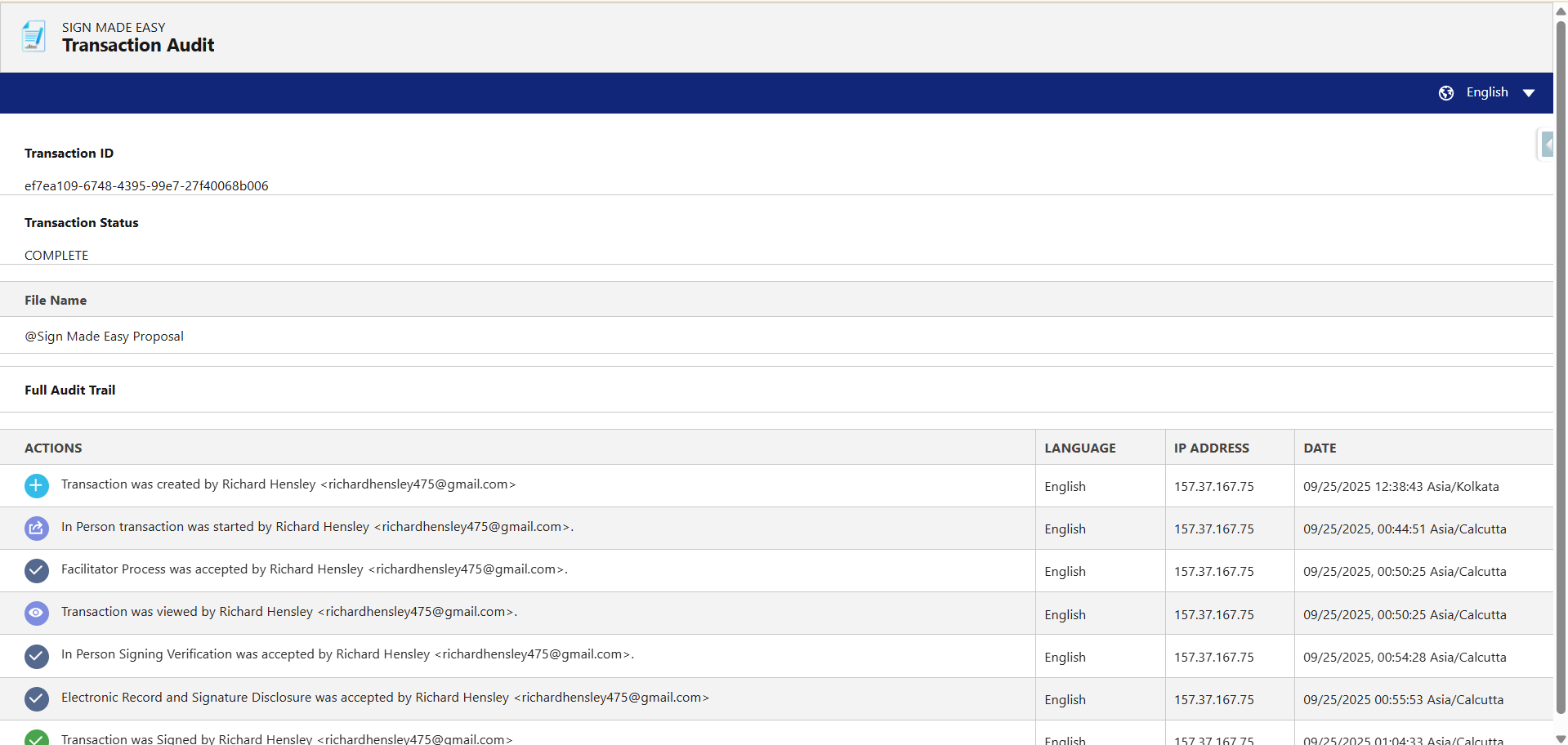The image size is (1568, 745).
Task: Click the In Person transaction was started text
Action: (317, 527)
